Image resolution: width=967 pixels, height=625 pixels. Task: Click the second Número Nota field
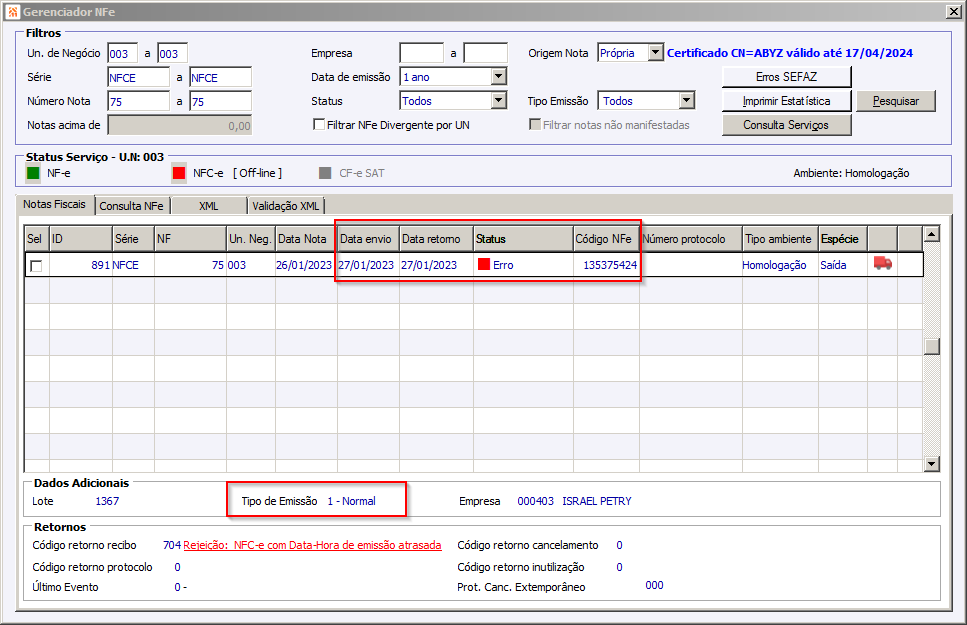click(x=220, y=101)
